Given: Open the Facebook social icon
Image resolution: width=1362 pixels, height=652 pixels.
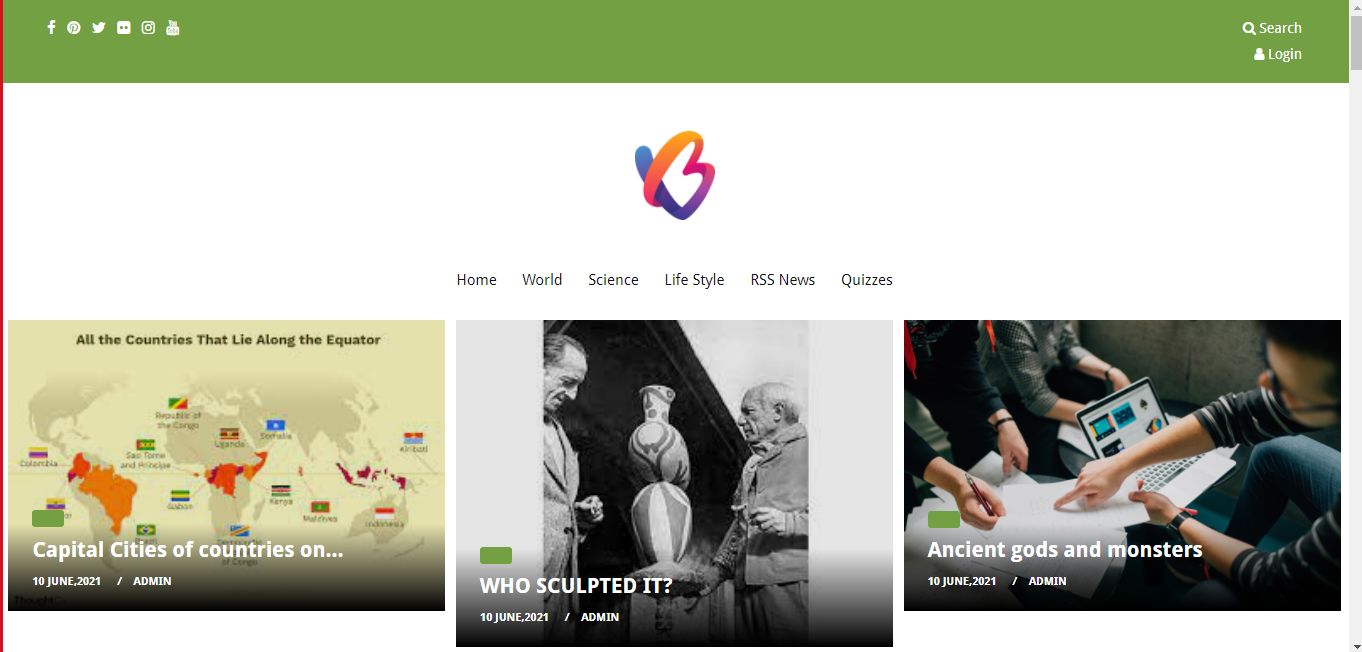Looking at the screenshot, I should point(51,27).
